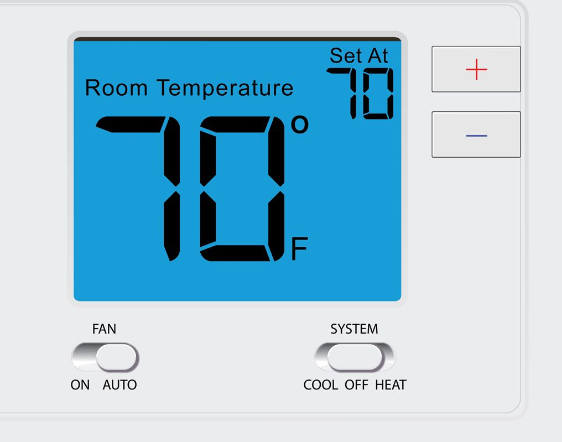562x442 pixels.
Task: Raise setpoint with the red plus button
Action: [x=476, y=69]
